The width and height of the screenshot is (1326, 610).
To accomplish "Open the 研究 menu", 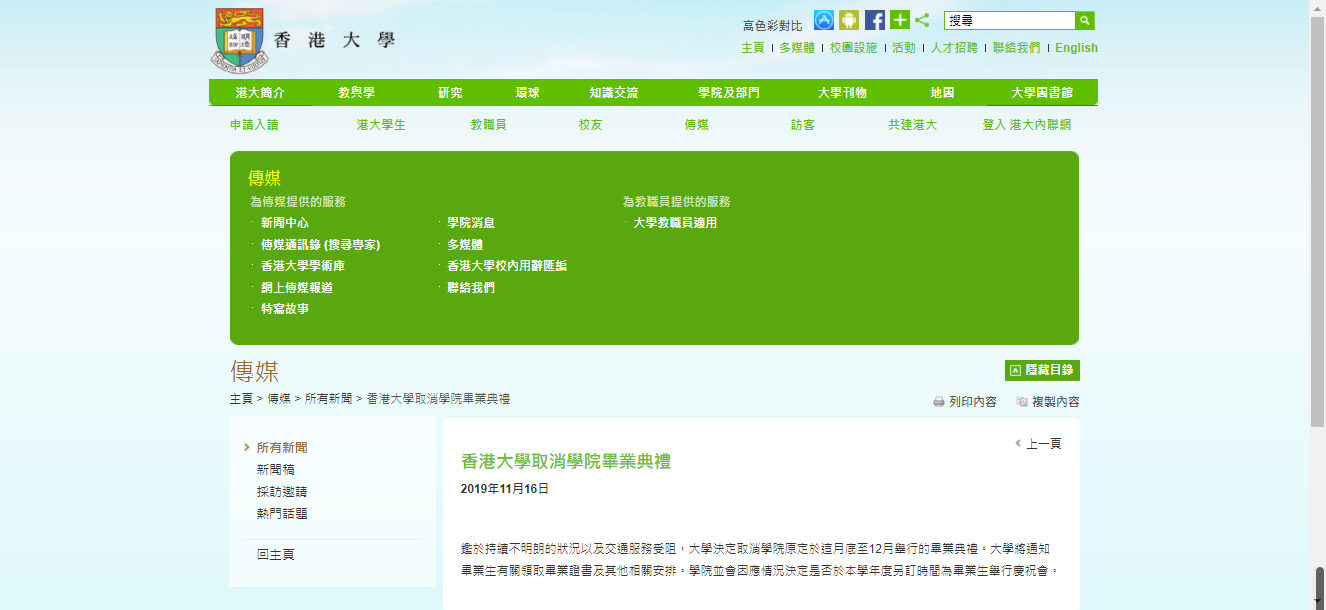I will tap(450, 93).
